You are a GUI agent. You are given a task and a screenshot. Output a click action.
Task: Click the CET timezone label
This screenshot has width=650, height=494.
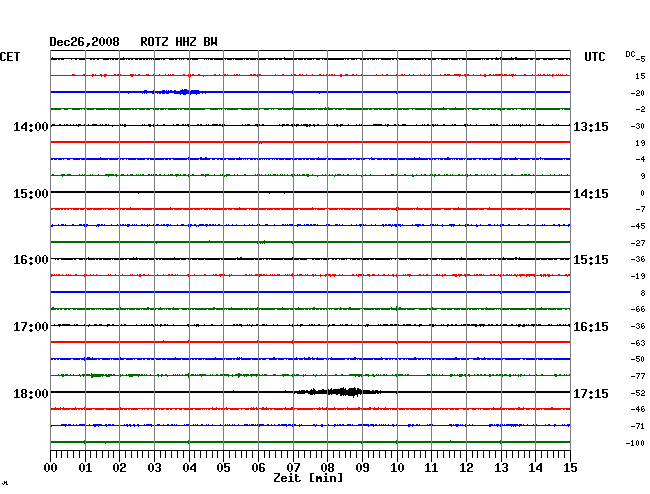coord(10,57)
